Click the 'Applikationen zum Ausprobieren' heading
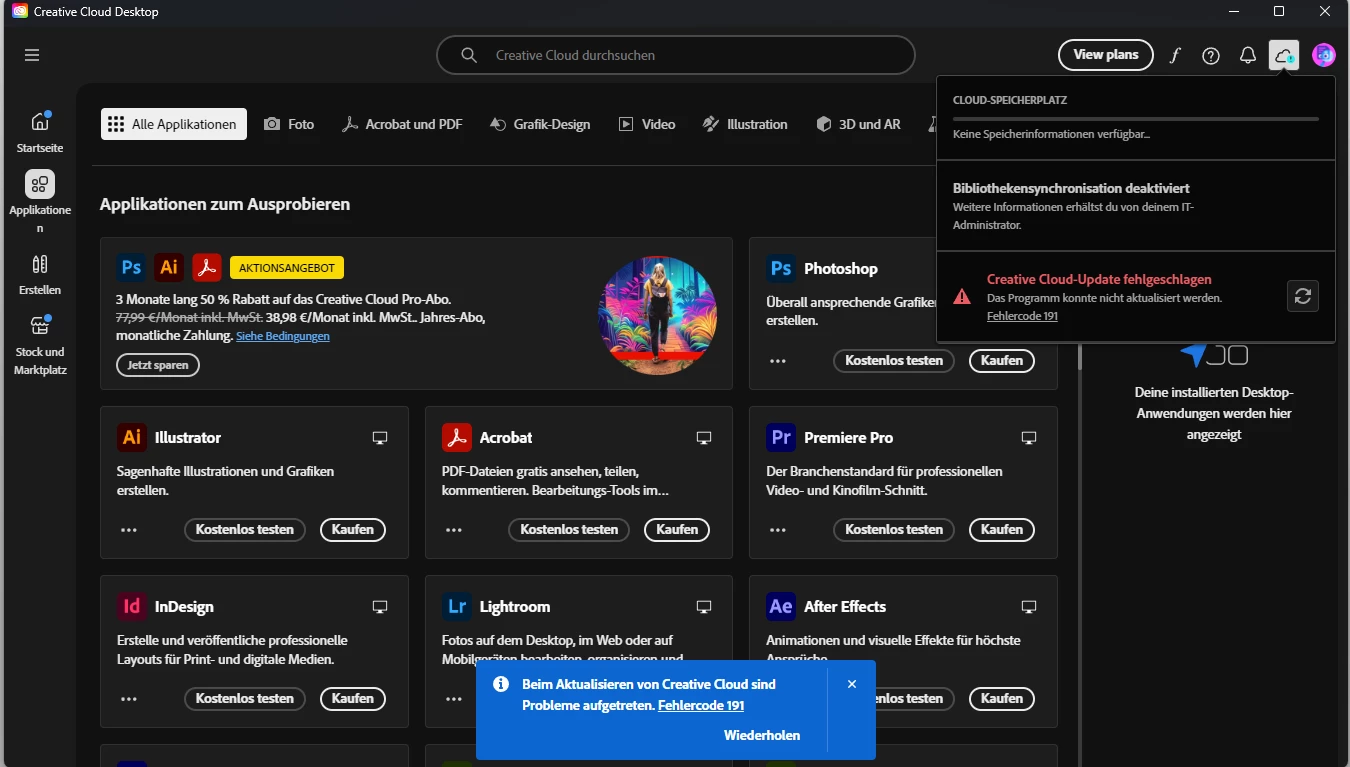1350x767 pixels. coord(225,204)
